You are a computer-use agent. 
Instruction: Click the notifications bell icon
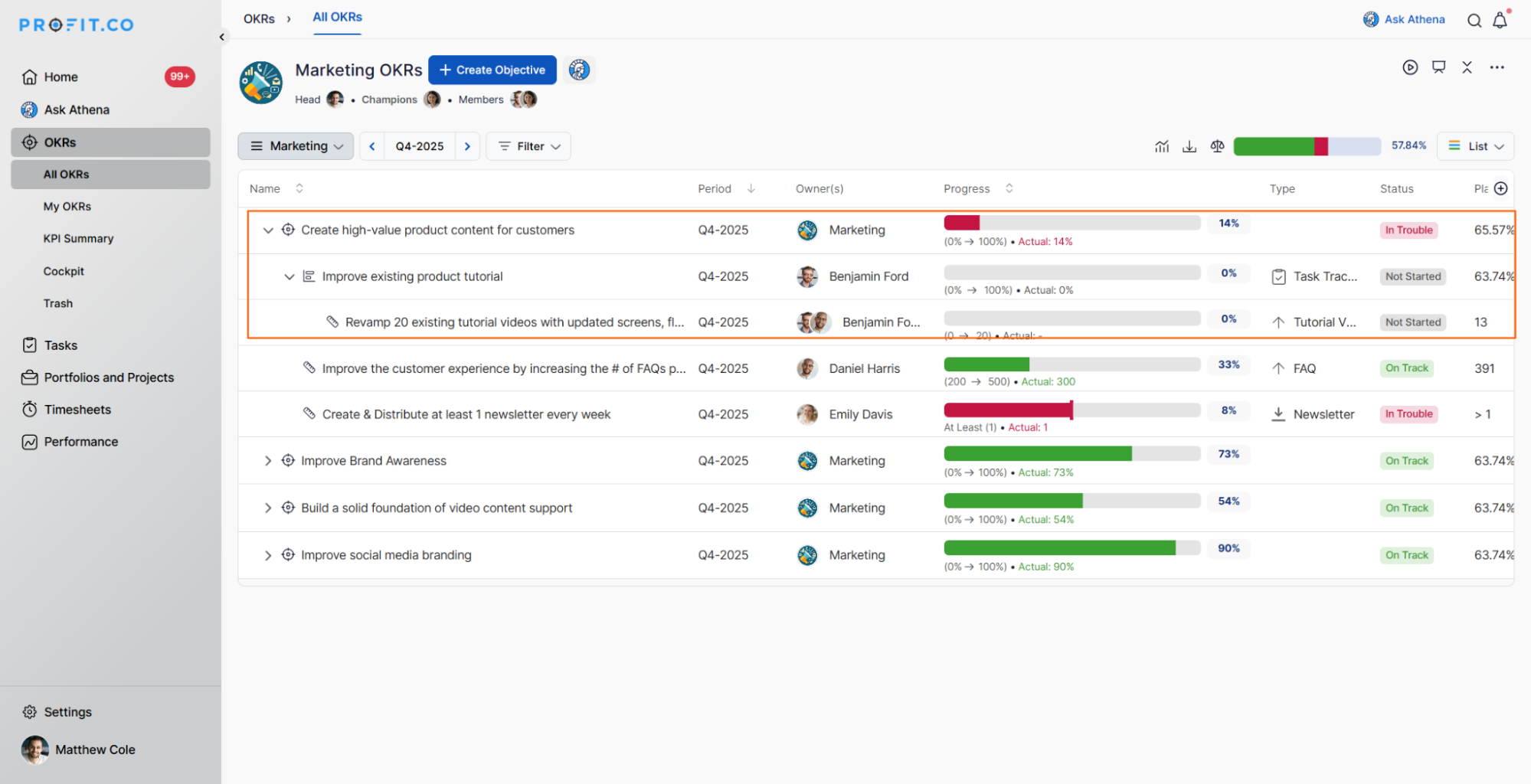(1500, 21)
